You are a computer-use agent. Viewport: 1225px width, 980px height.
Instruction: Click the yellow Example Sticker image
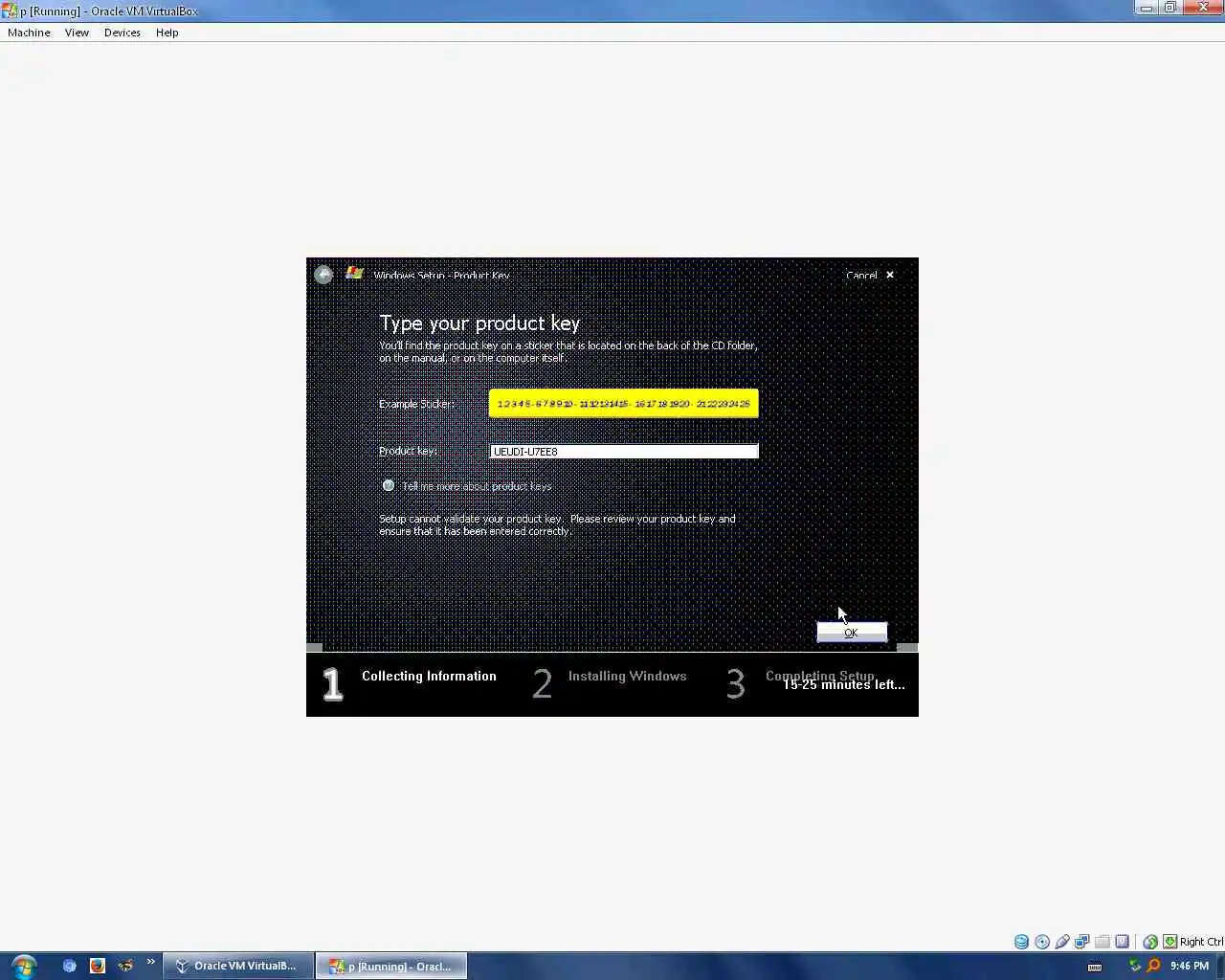pyautogui.click(x=624, y=403)
